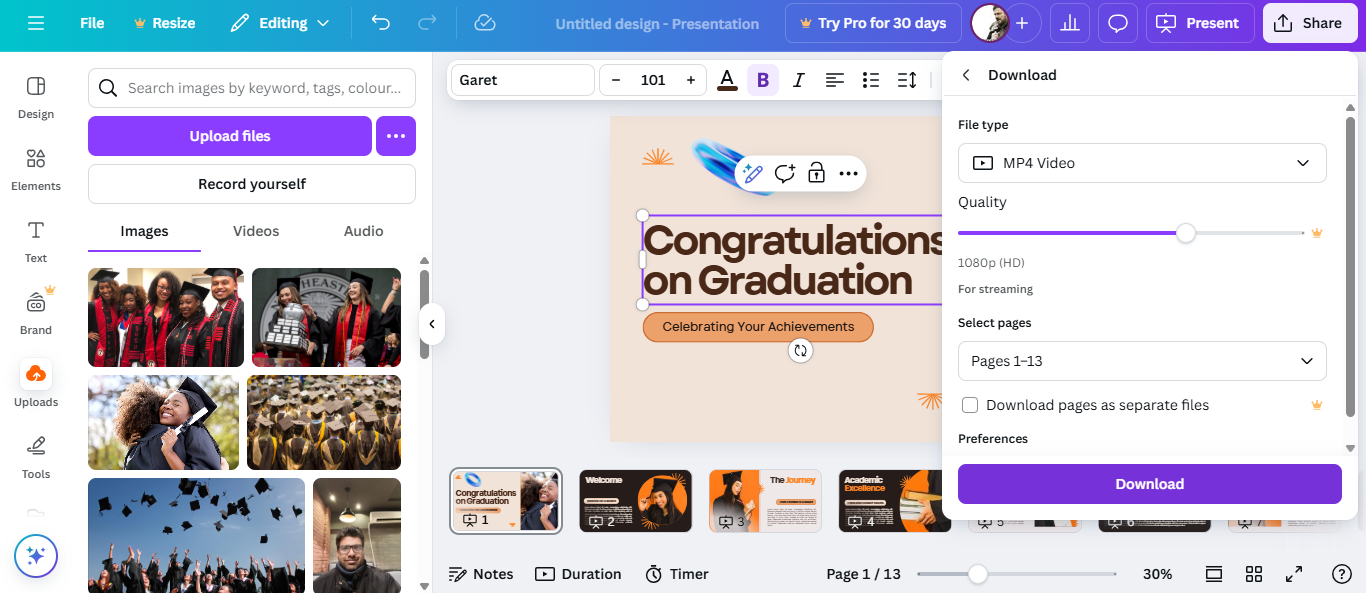
Task: Check the cloud save status icon
Action: pos(485,23)
